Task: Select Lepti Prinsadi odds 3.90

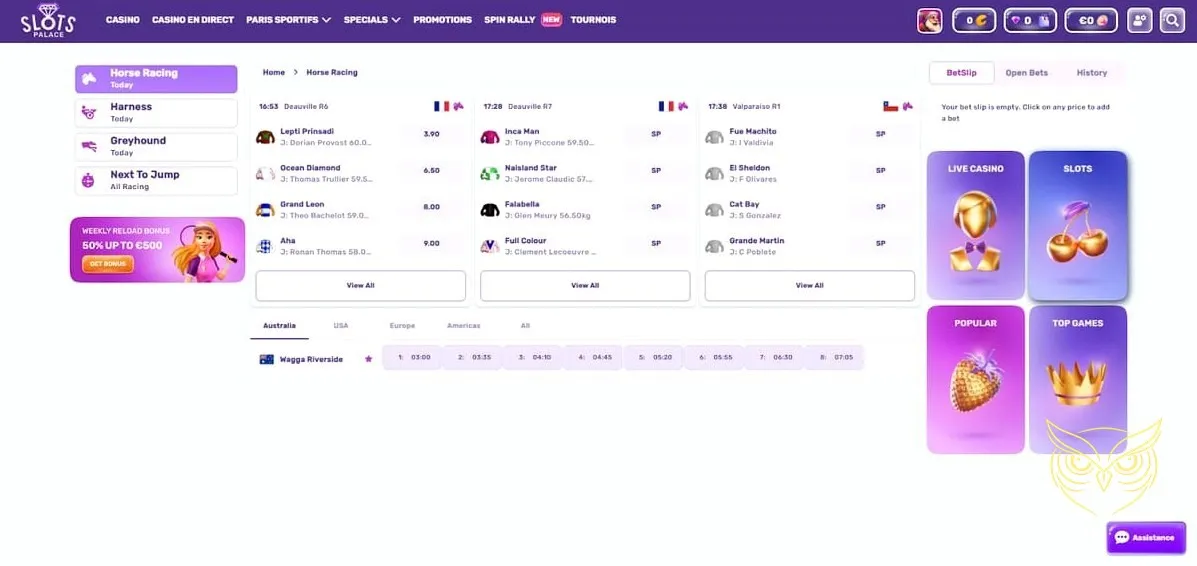Action: click(x=431, y=134)
